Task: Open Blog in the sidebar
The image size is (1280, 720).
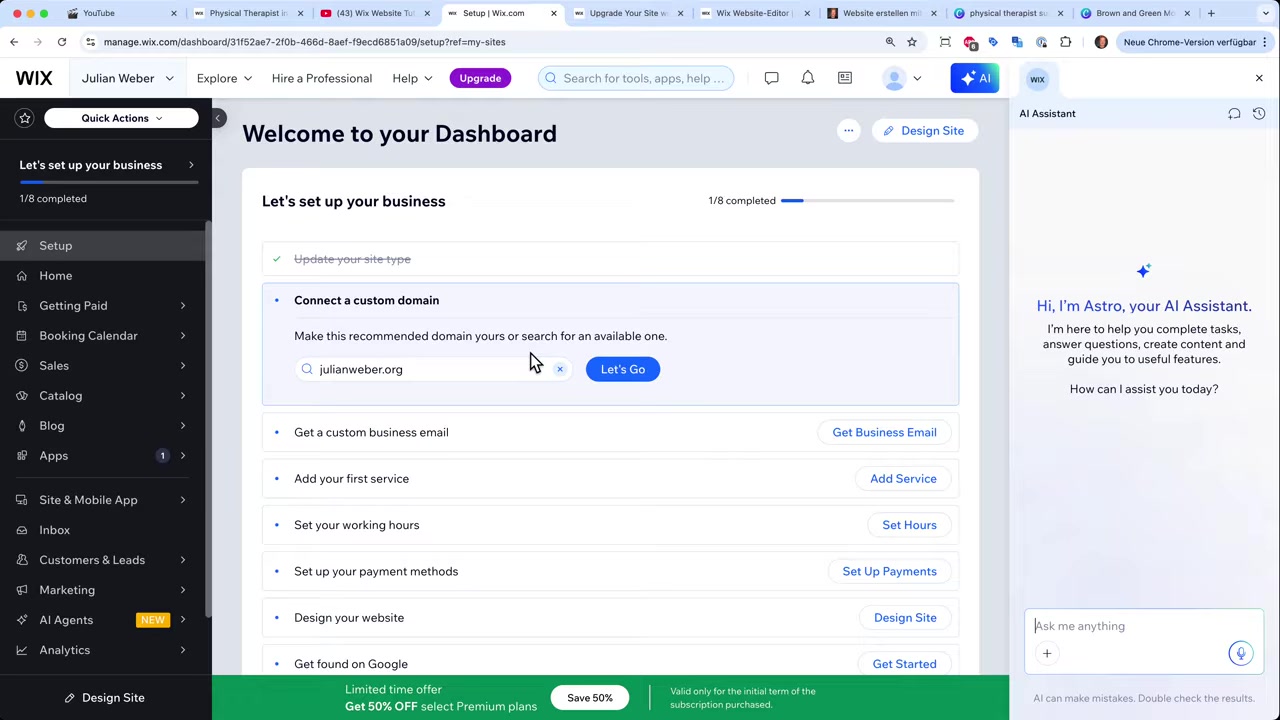Action: 101,426
